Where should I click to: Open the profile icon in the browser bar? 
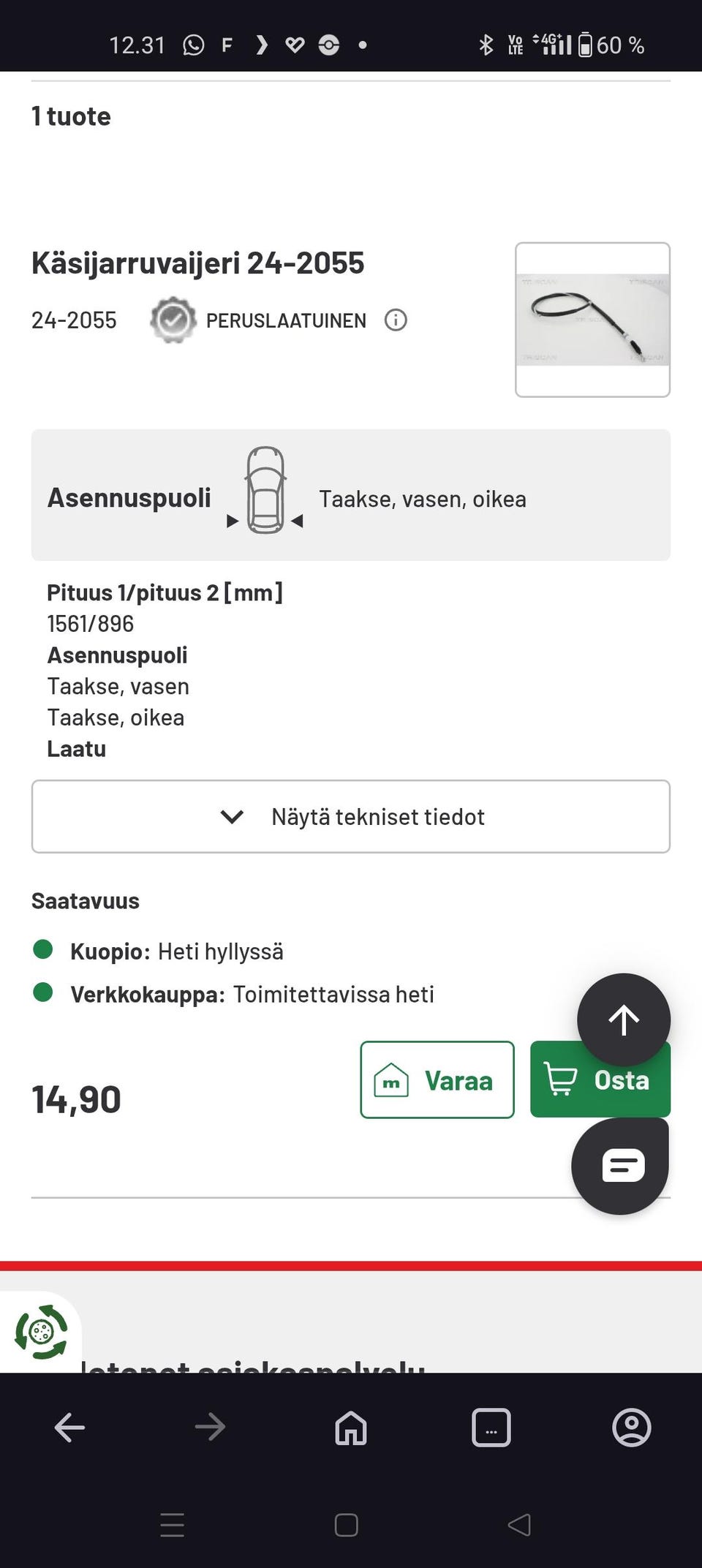[632, 1427]
